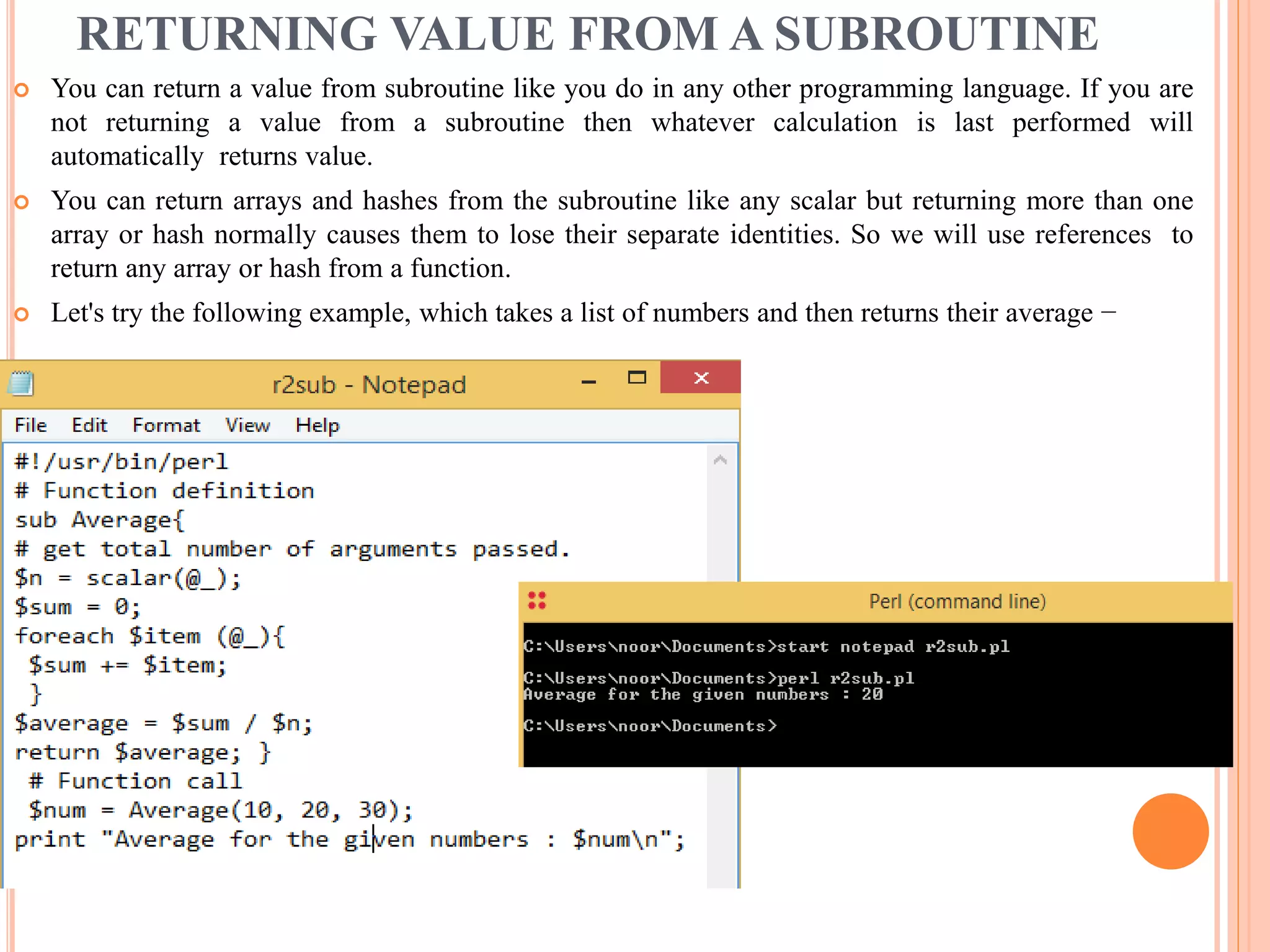Click the last console prompt line
1270x952 pixels.
pos(651,726)
